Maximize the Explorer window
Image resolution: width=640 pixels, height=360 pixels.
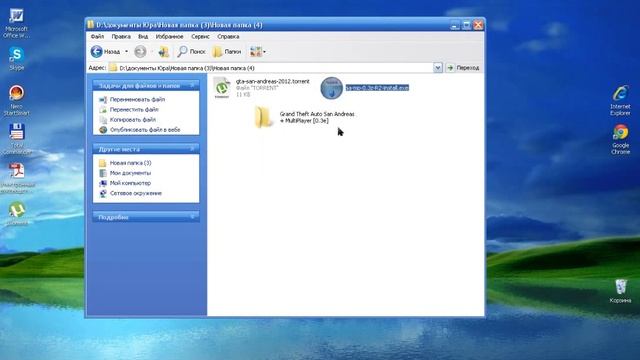[467, 25]
